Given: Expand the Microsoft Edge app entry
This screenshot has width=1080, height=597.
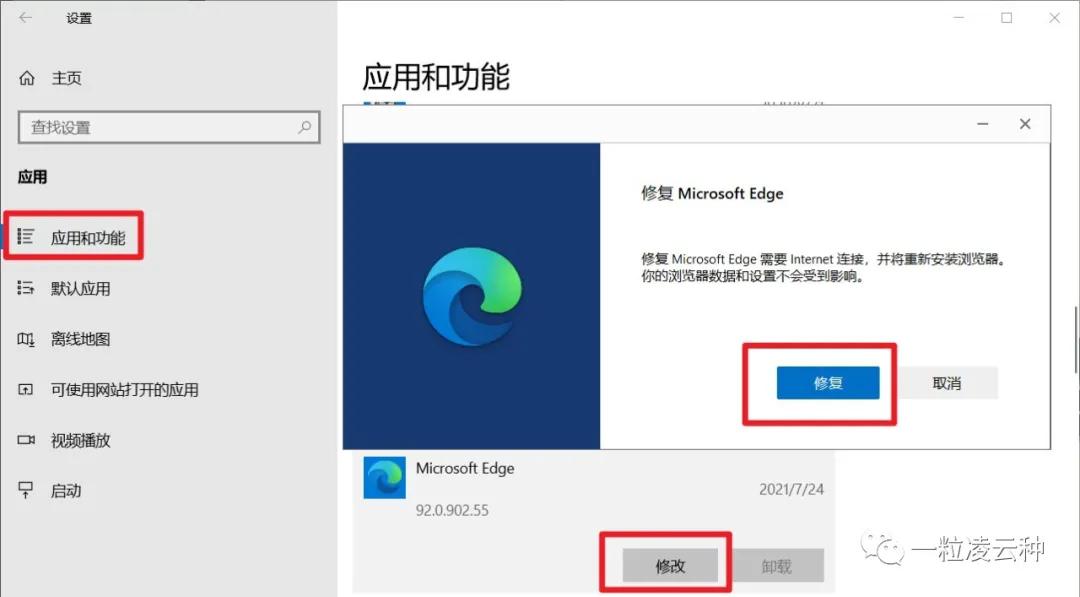Looking at the screenshot, I should pos(465,468).
